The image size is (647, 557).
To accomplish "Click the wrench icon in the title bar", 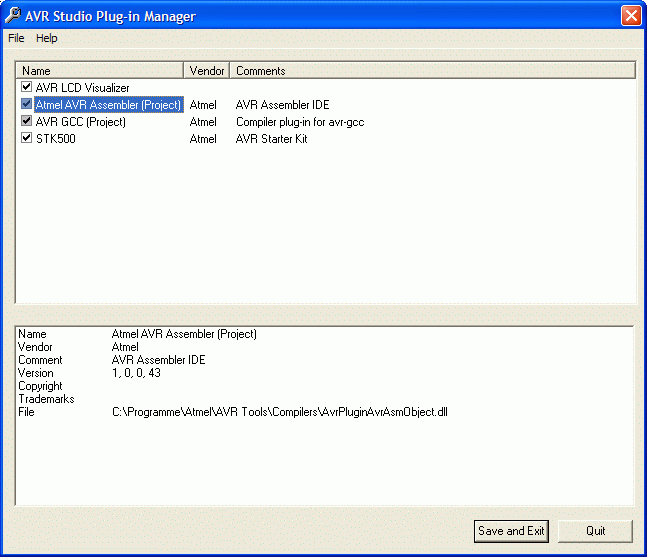I will pyautogui.click(x=13, y=16).
